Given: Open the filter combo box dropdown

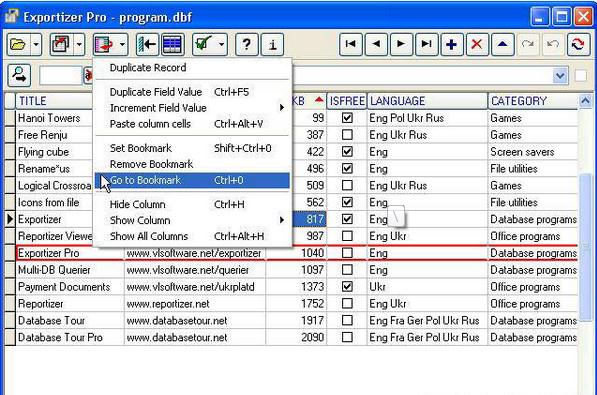Looking at the screenshot, I should [x=560, y=75].
